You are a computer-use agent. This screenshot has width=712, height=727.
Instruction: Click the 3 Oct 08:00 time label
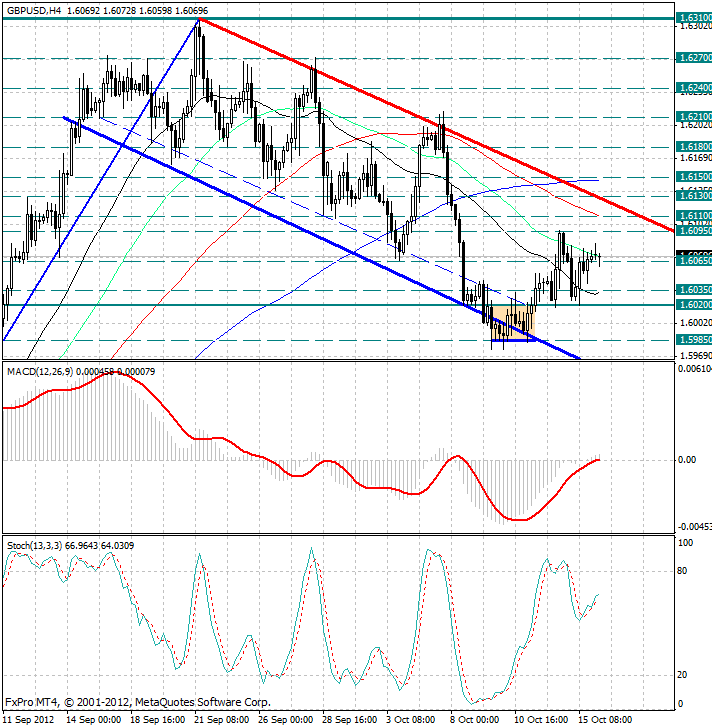coord(411,720)
